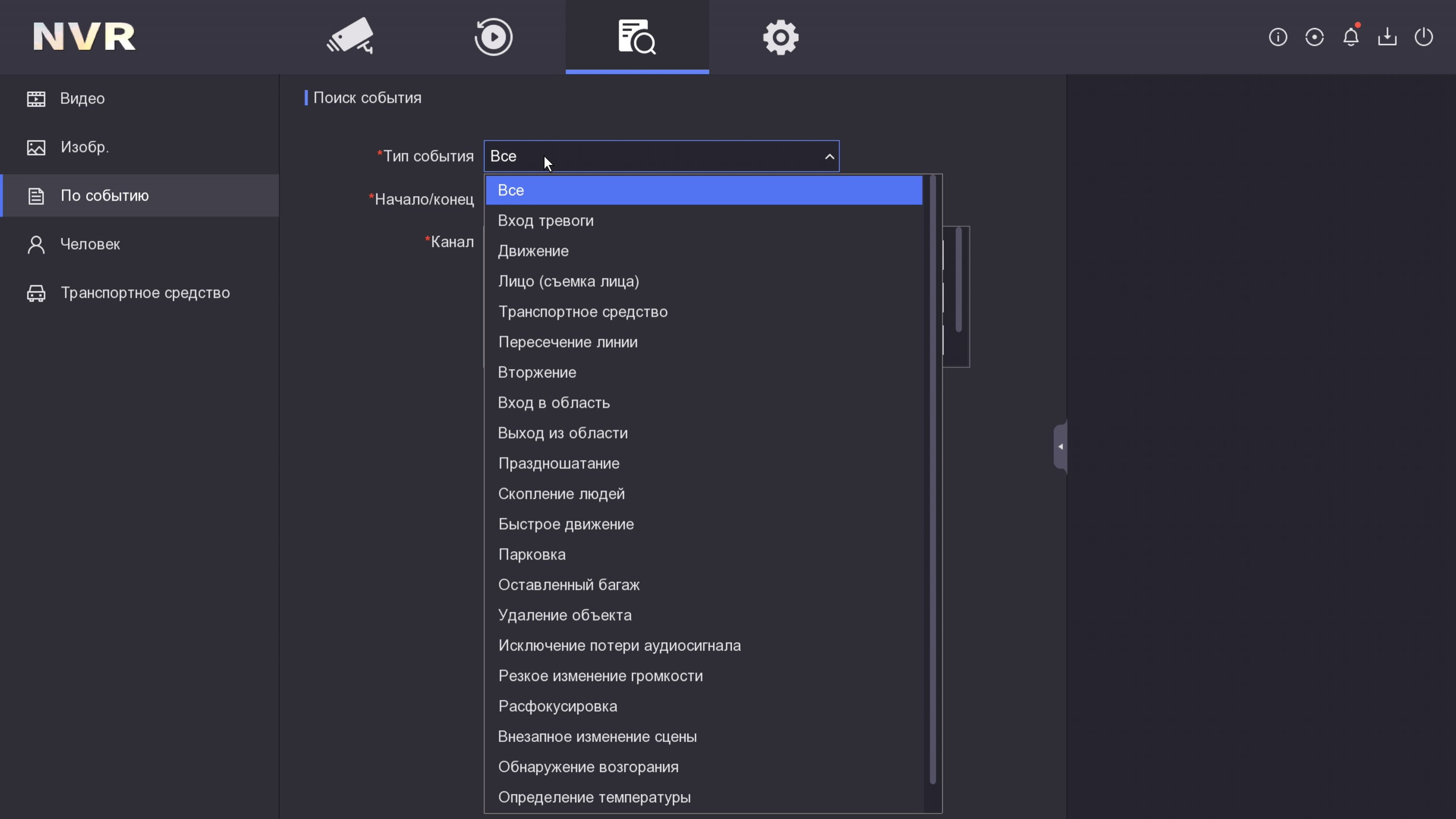1456x819 pixels.
Task: Select Удаление объекта option
Action: pyautogui.click(x=704, y=616)
